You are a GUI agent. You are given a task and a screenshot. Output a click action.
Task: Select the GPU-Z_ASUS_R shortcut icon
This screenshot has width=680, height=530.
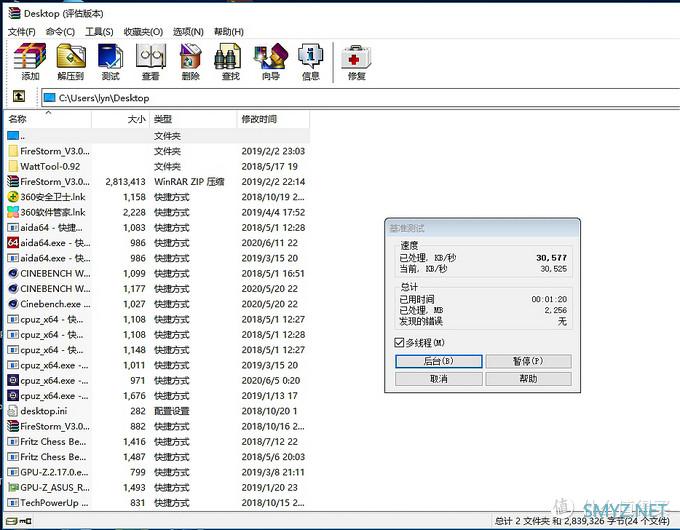pos(13,487)
